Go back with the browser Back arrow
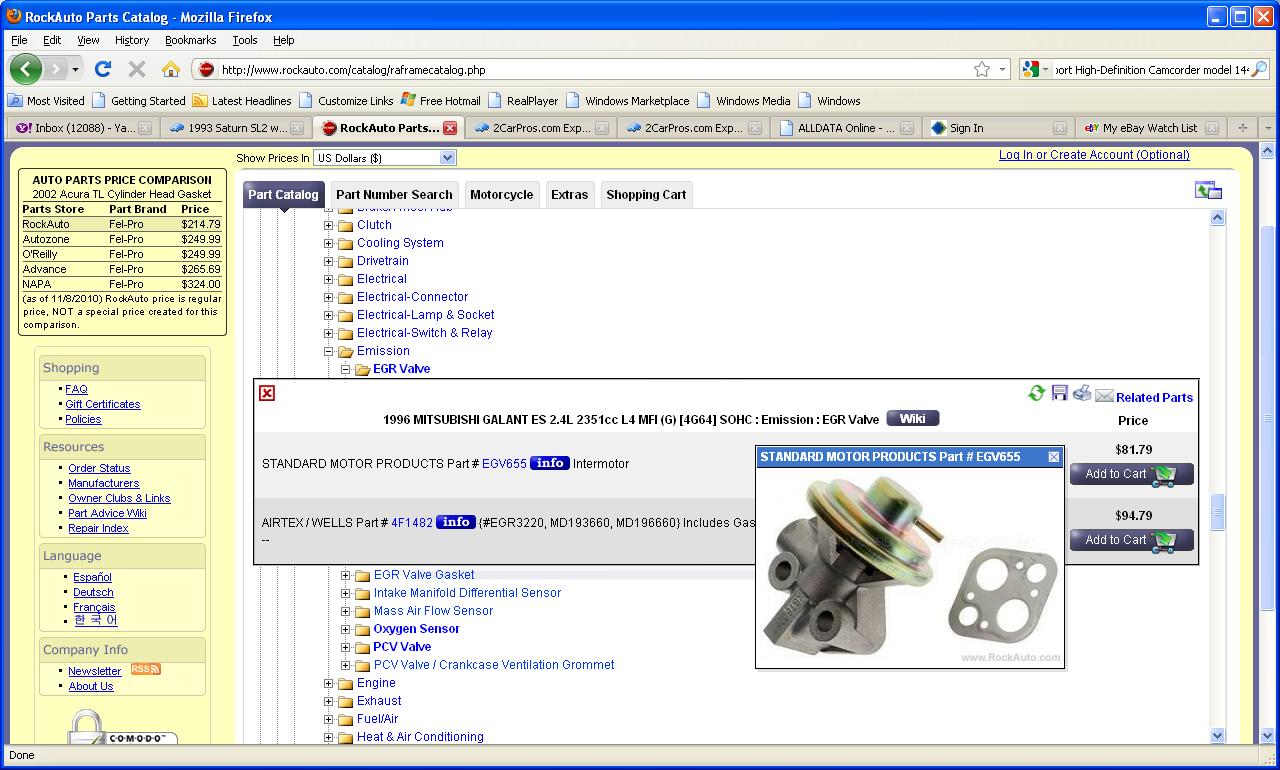This screenshot has width=1280, height=770. pos(26,69)
